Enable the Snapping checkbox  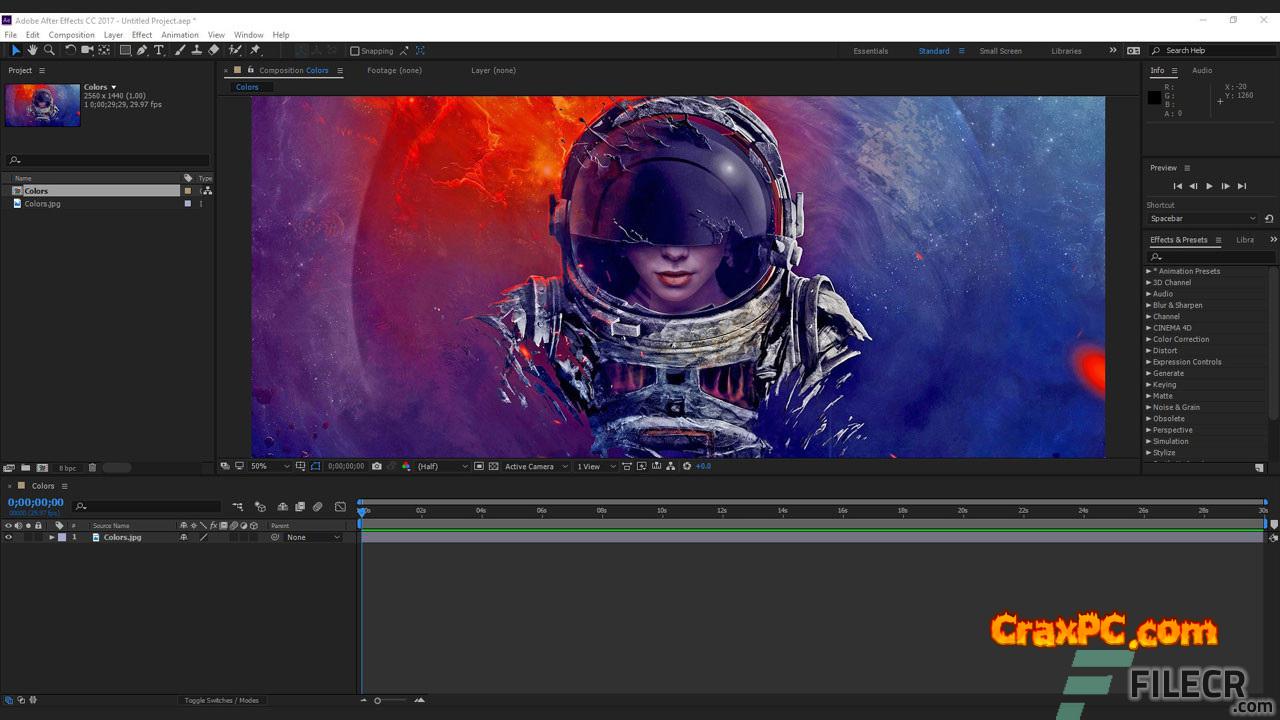point(355,51)
